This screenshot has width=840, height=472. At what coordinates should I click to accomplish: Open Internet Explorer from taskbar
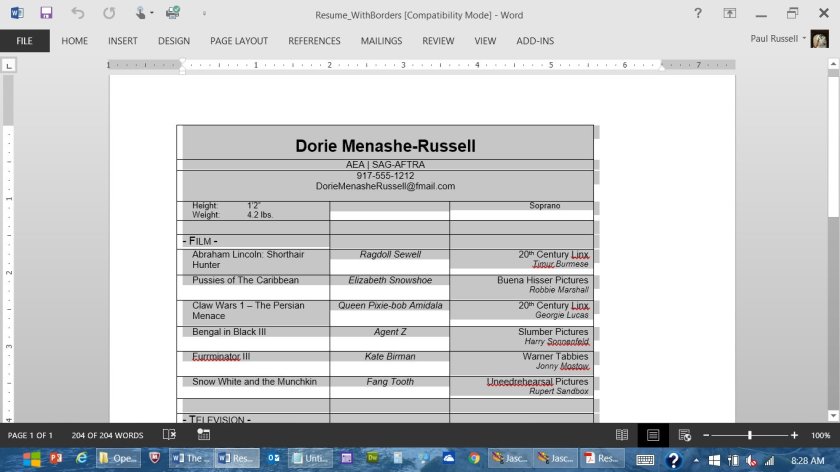click(x=81, y=459)
